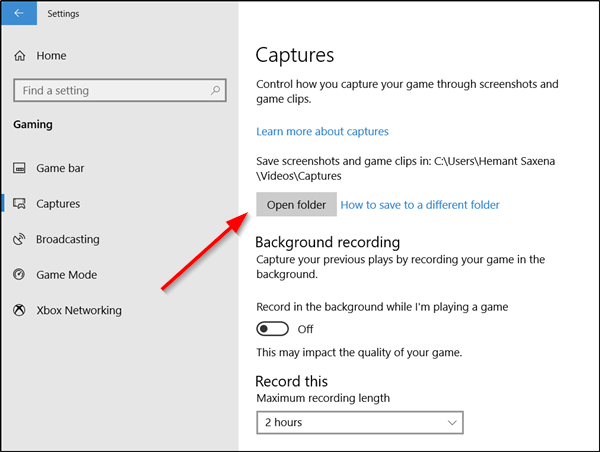Open the 'Learn more about captures' link
The image size is (600, 452).
322,131
